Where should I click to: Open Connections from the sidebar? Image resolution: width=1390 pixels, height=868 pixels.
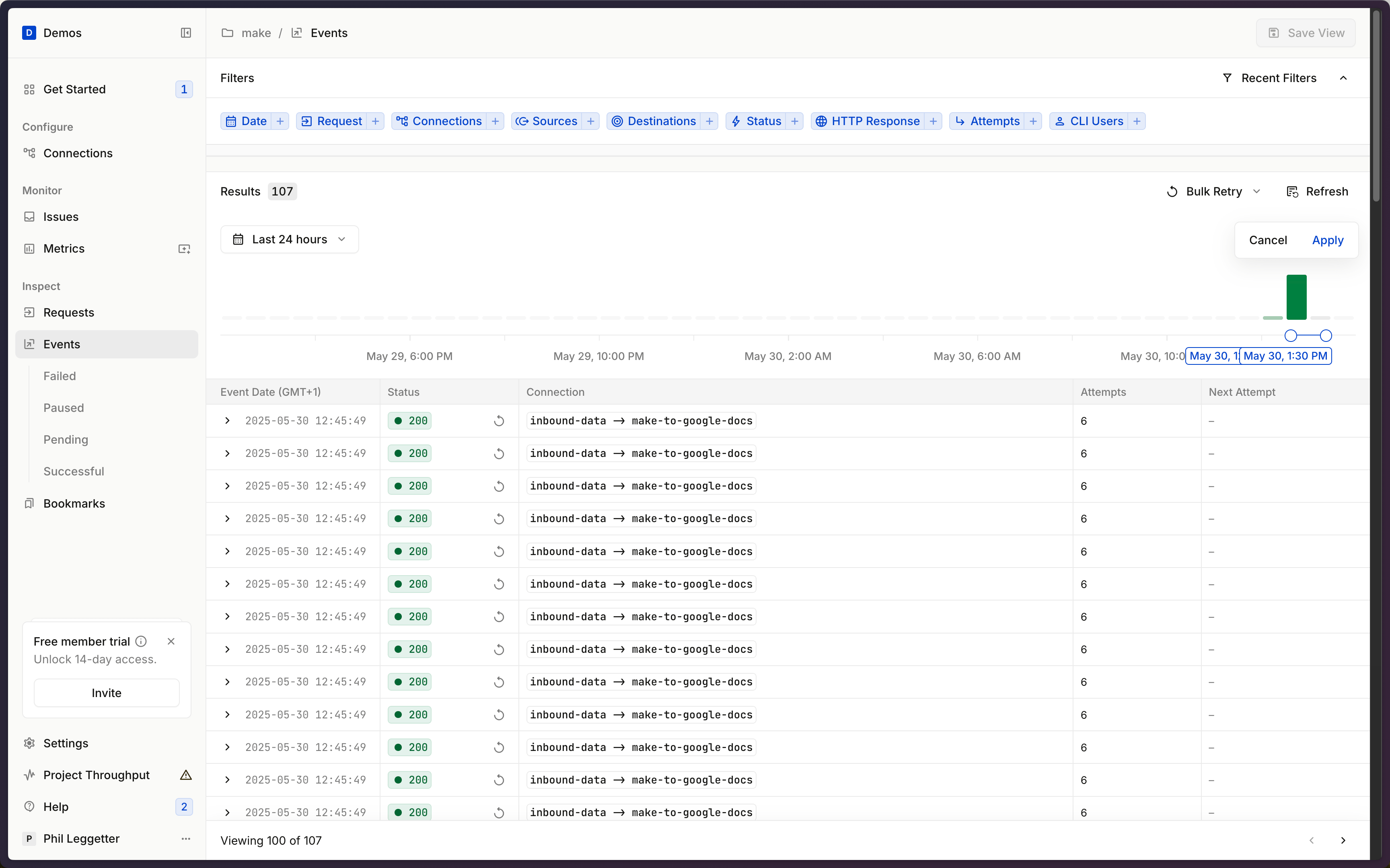78,153
